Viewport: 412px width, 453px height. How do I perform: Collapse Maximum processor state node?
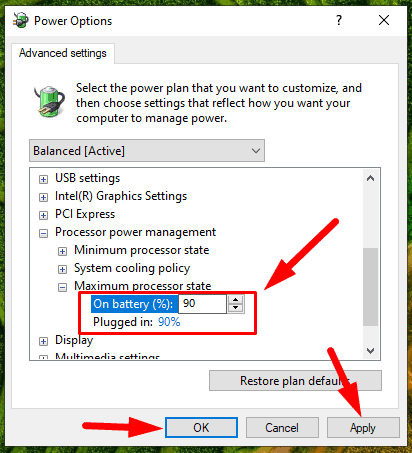62,287
